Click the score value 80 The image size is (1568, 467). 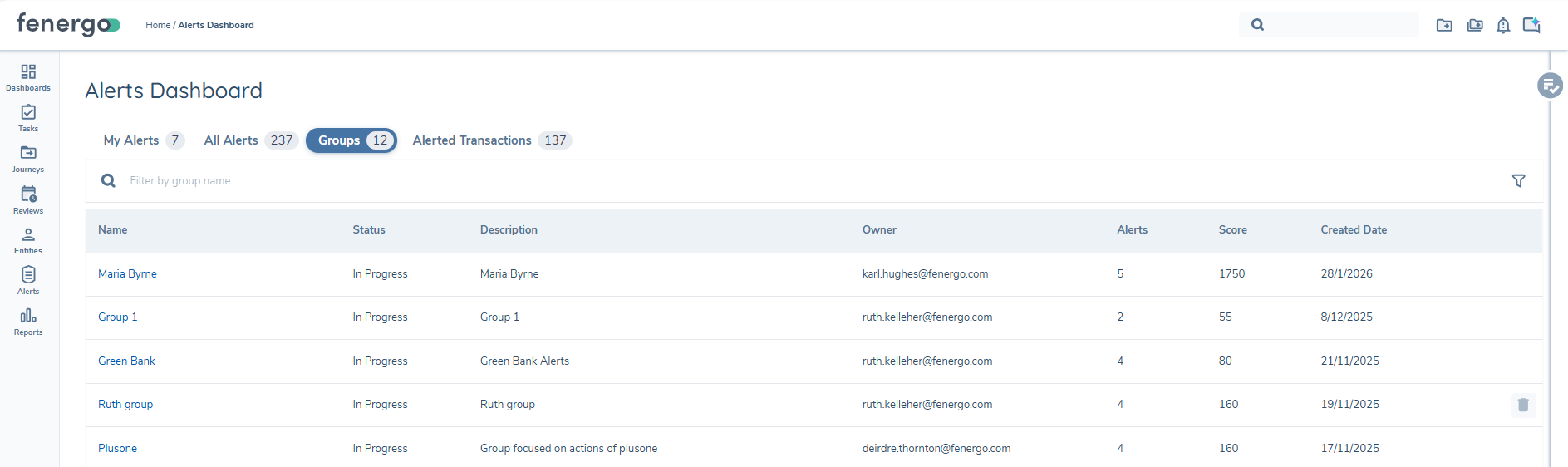[1225, 361]
